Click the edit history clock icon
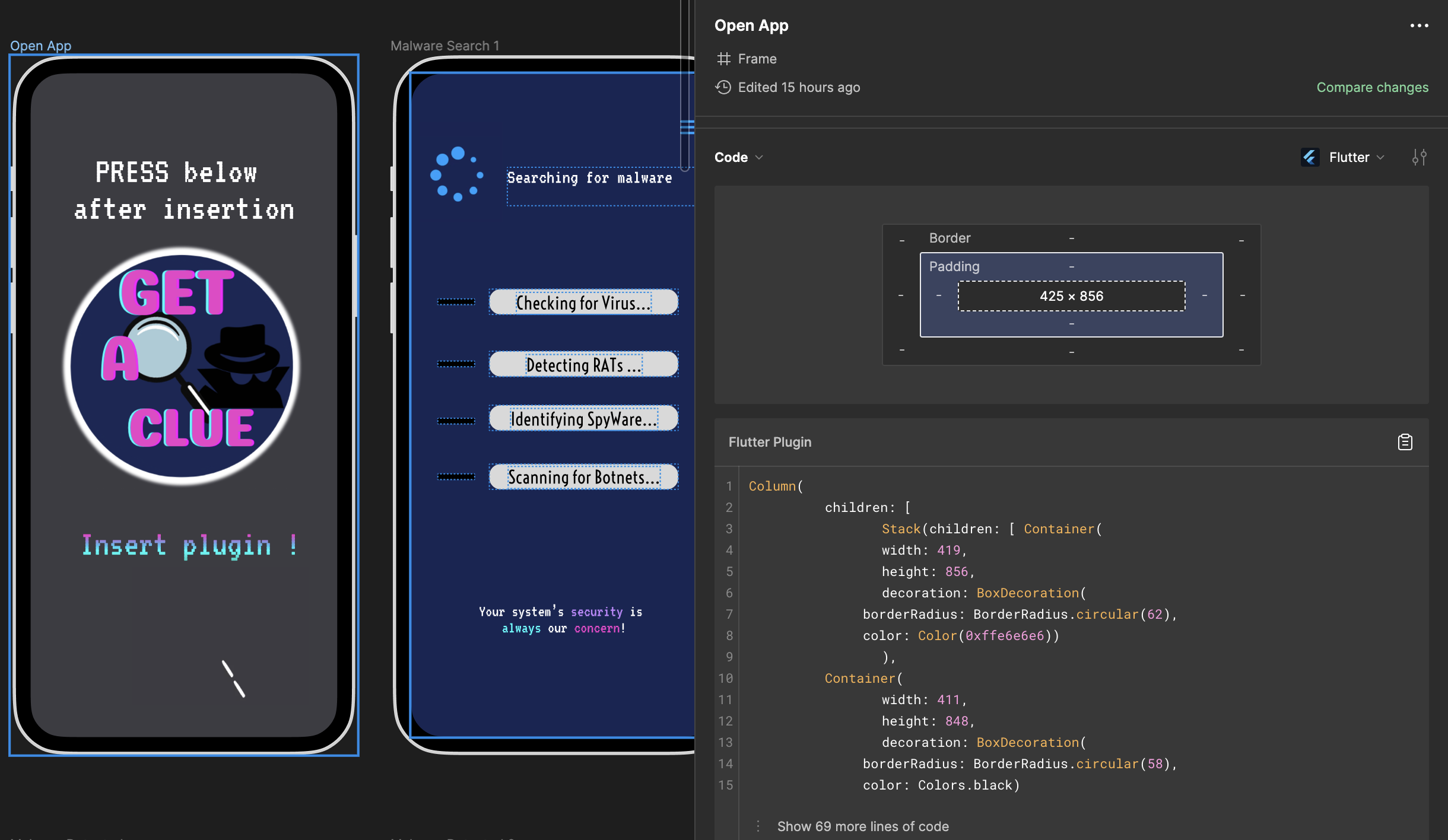 click(723, 87)
